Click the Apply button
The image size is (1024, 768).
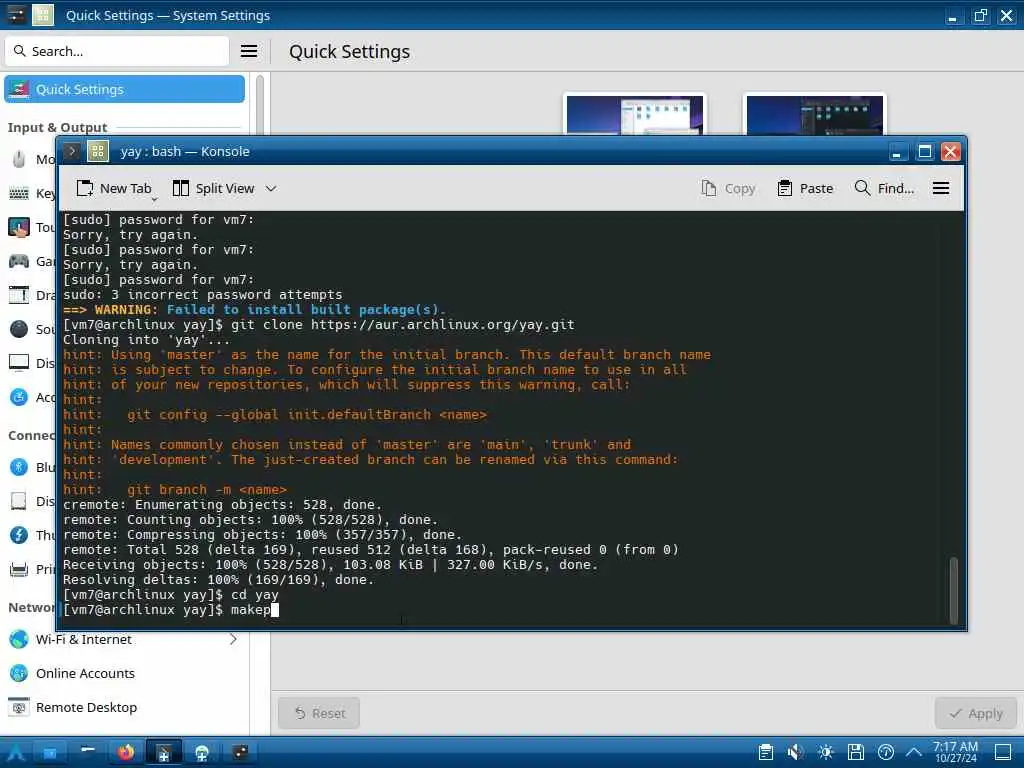(976, 713)
